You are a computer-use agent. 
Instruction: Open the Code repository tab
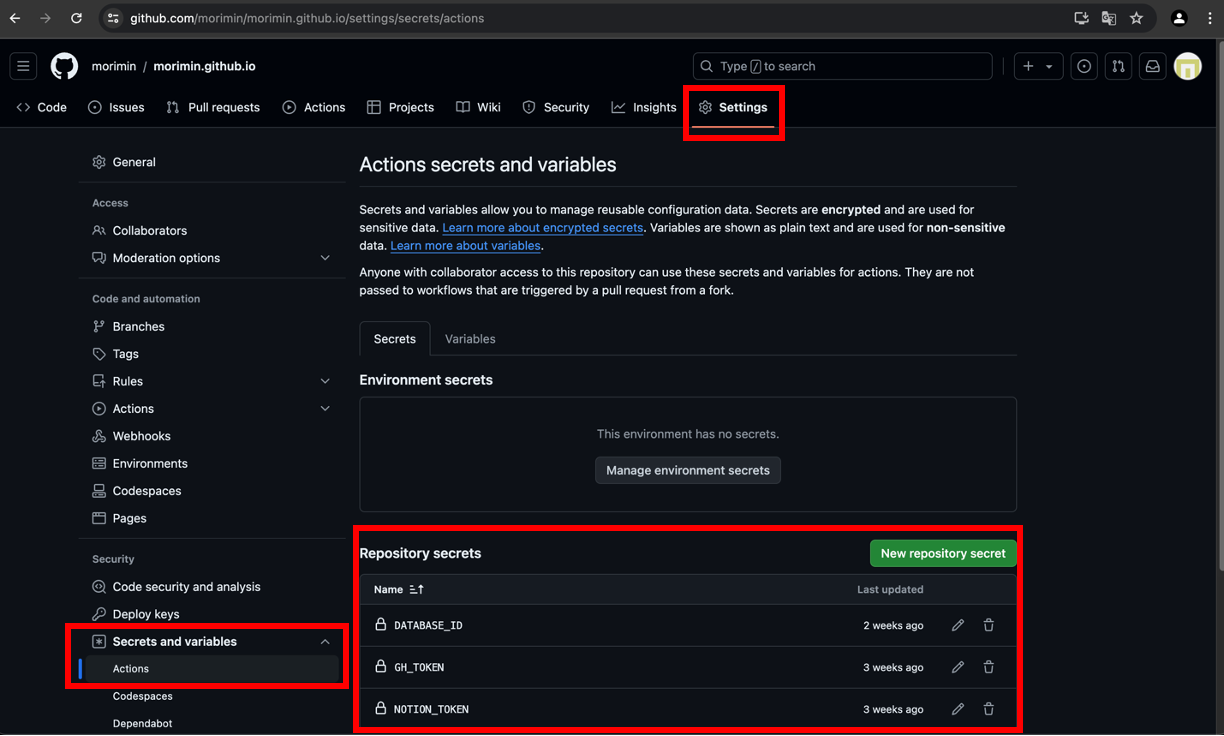[x=41, y=107]
